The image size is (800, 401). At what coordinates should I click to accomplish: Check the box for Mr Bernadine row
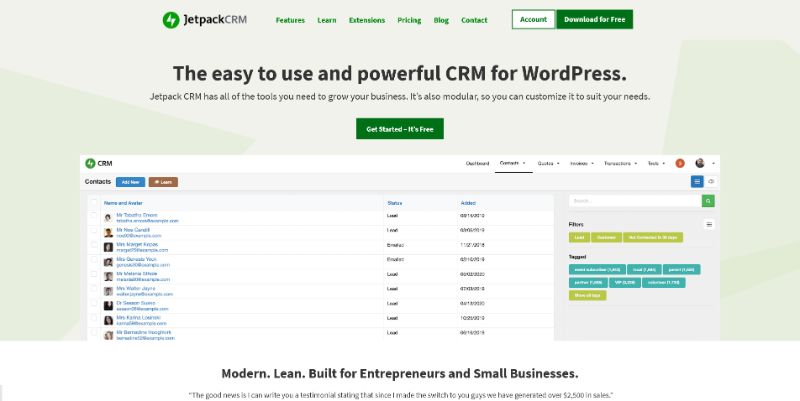click(x=94, y=332)
